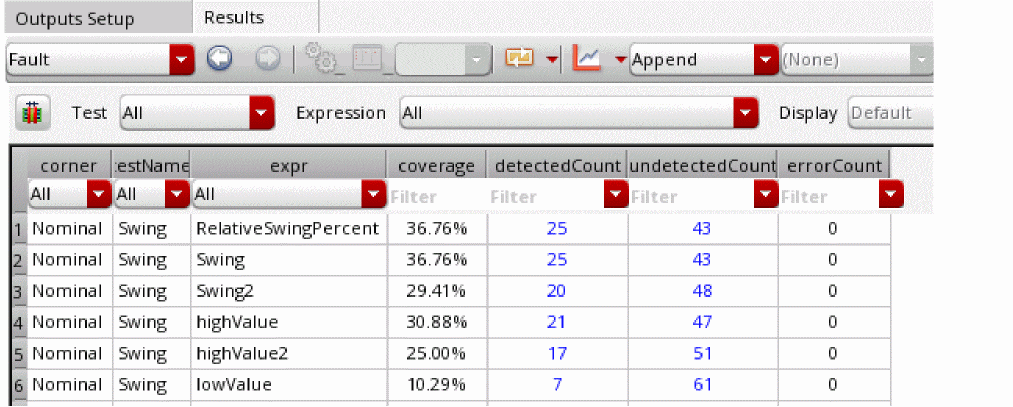1013x407 pixels.
Task: Select the highValue2 expression cell
Action: (289, 353)
